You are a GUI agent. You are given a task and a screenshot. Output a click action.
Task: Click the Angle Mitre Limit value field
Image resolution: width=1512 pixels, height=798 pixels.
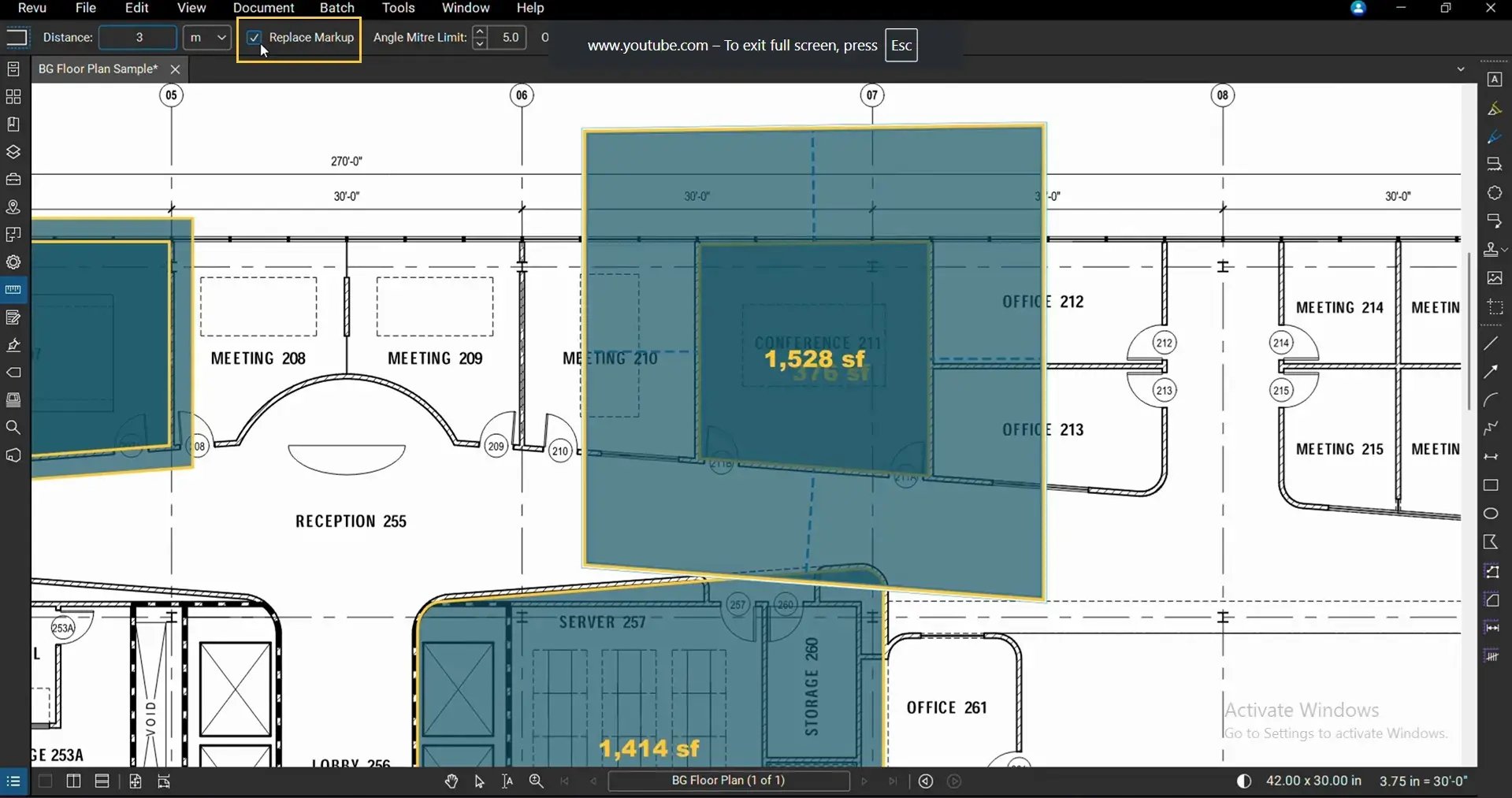tap(507, 37)
